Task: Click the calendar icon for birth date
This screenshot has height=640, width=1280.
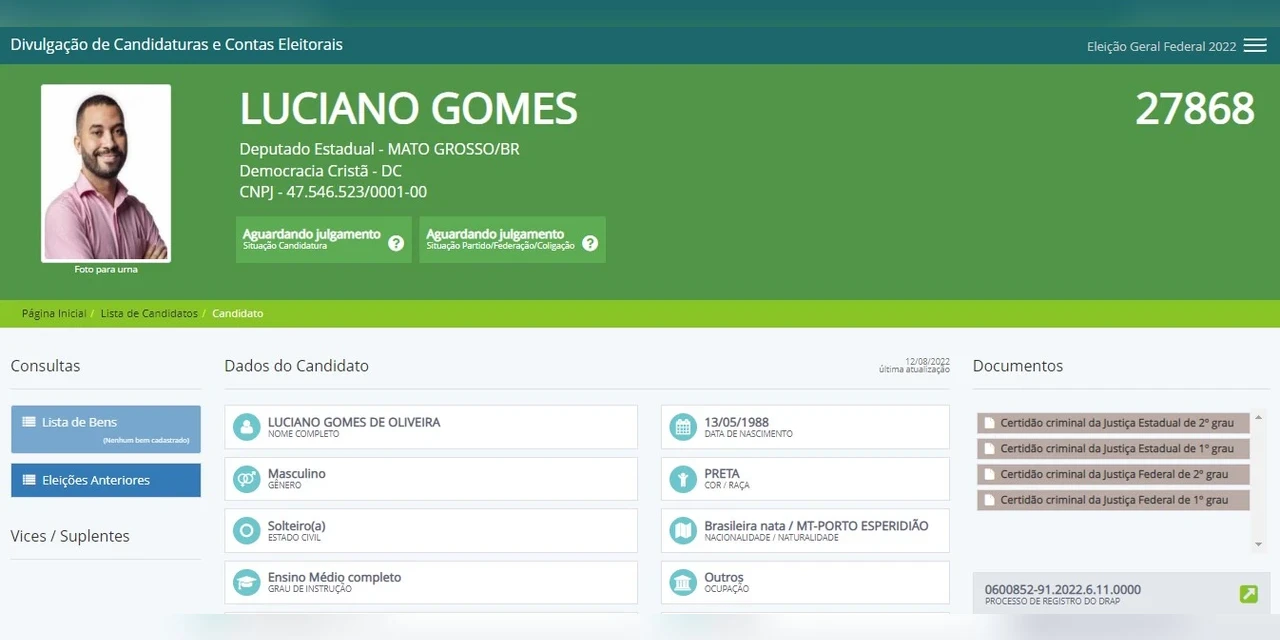Action: (683, 427)
